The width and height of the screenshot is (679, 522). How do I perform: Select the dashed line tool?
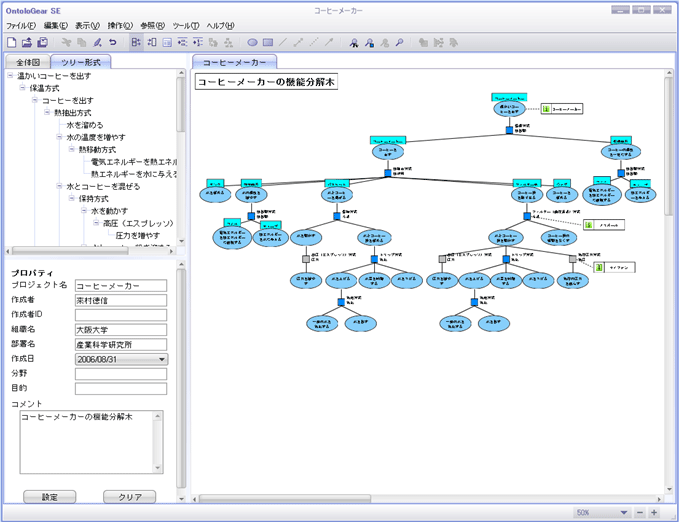pos(314,42)
